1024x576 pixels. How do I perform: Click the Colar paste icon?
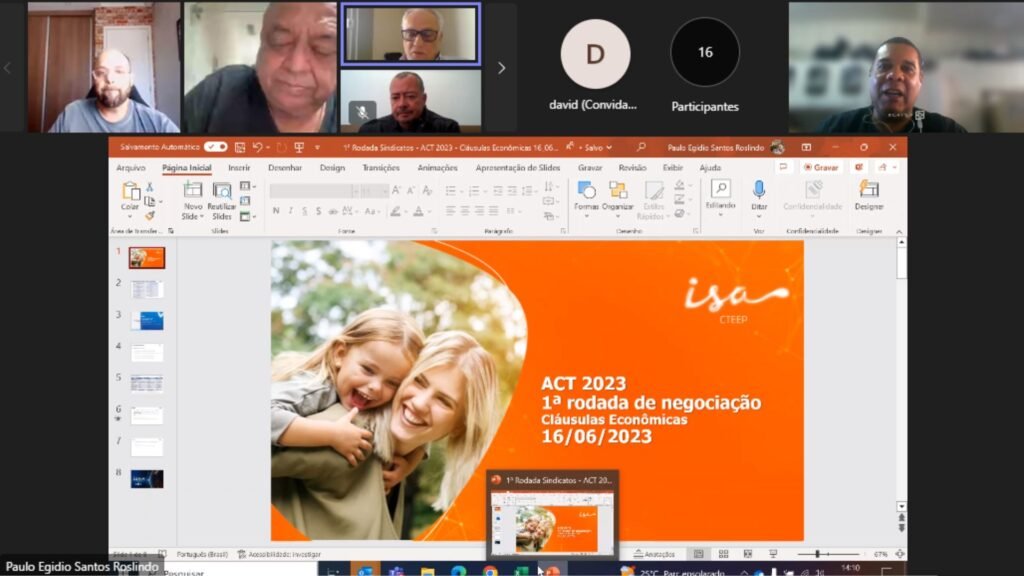(x=130, y=192)
